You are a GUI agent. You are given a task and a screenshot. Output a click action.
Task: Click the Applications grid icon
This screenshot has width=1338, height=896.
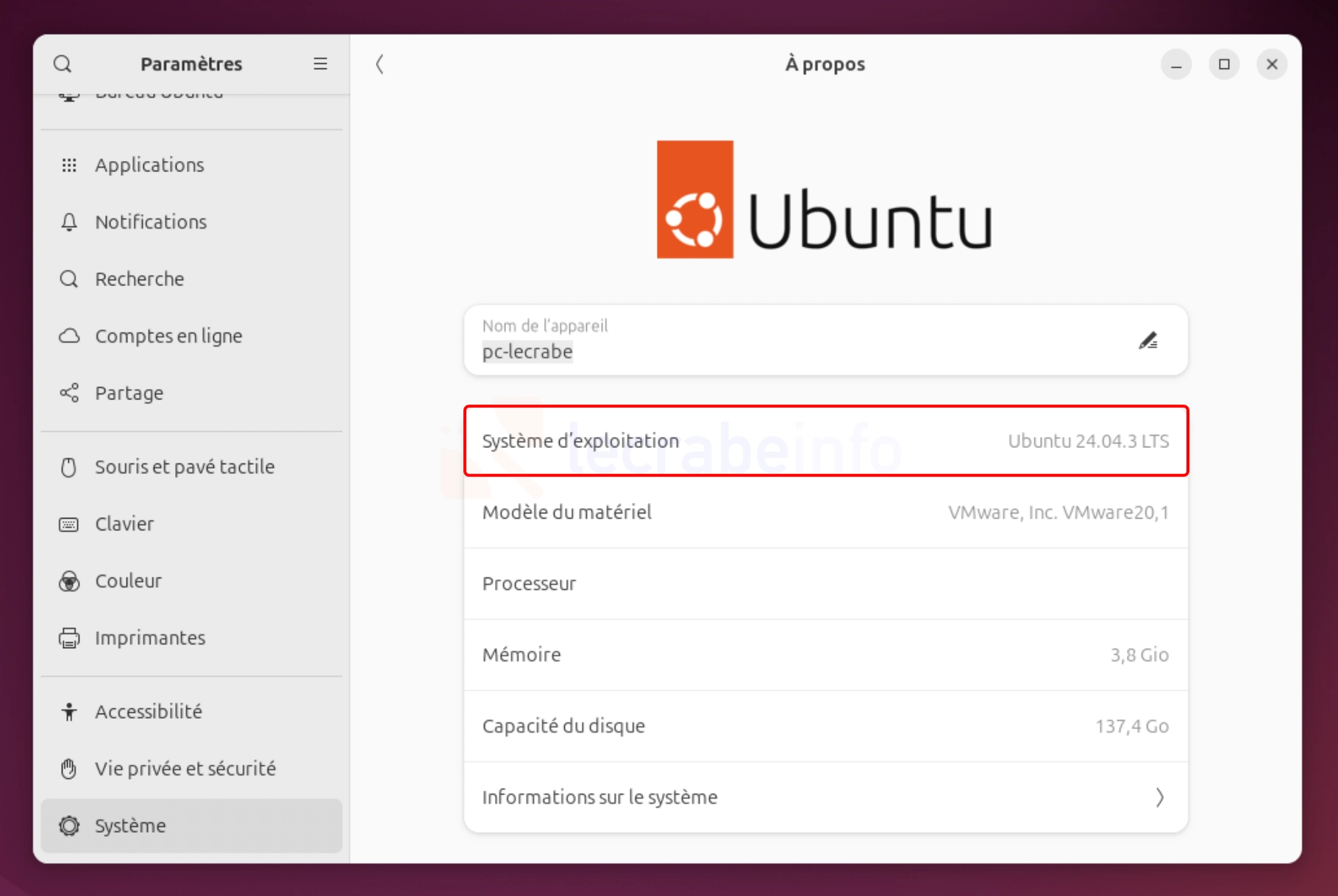[69, 165]
